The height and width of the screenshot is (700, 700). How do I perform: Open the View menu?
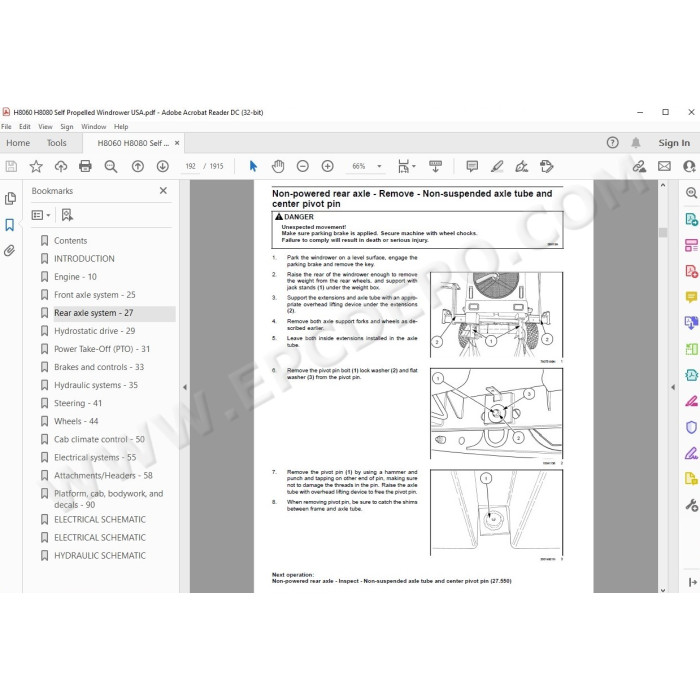[46, 127]
